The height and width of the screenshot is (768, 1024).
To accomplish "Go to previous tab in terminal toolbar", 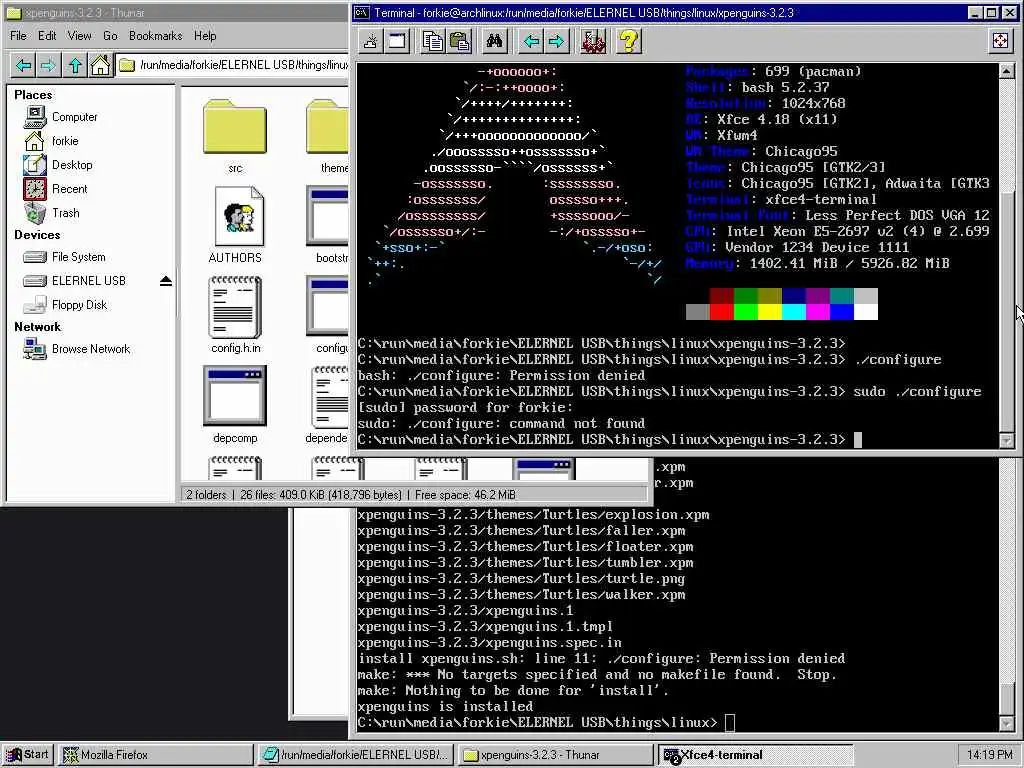I will click(x=531, y=41).
